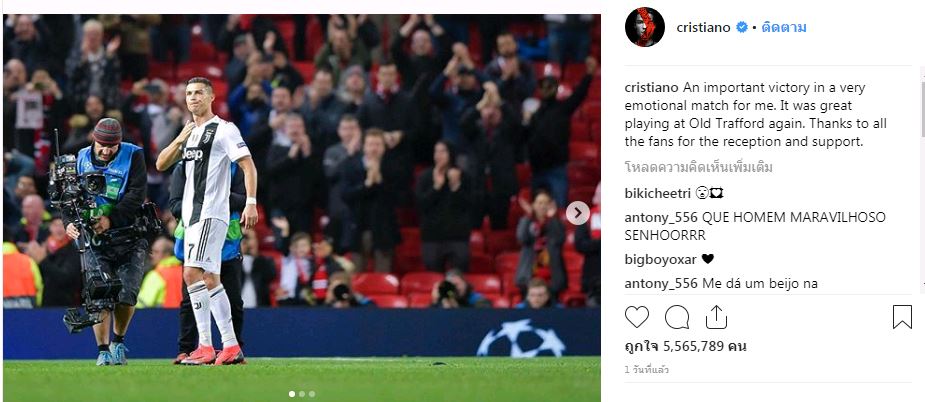View the 5,565,789 likes list

point(685,347)
